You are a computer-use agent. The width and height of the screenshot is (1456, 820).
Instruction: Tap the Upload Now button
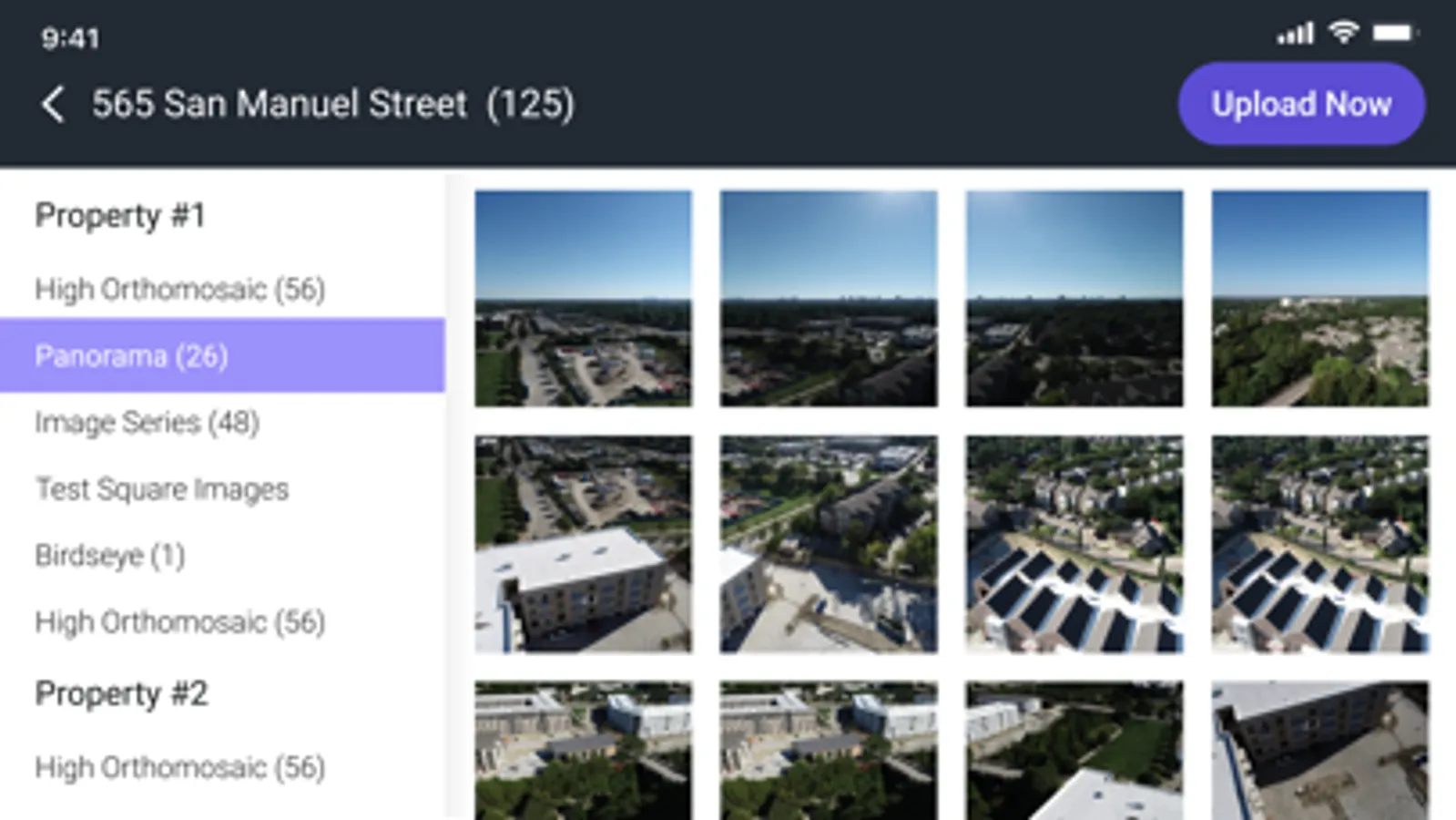[x=1301, y=104]
